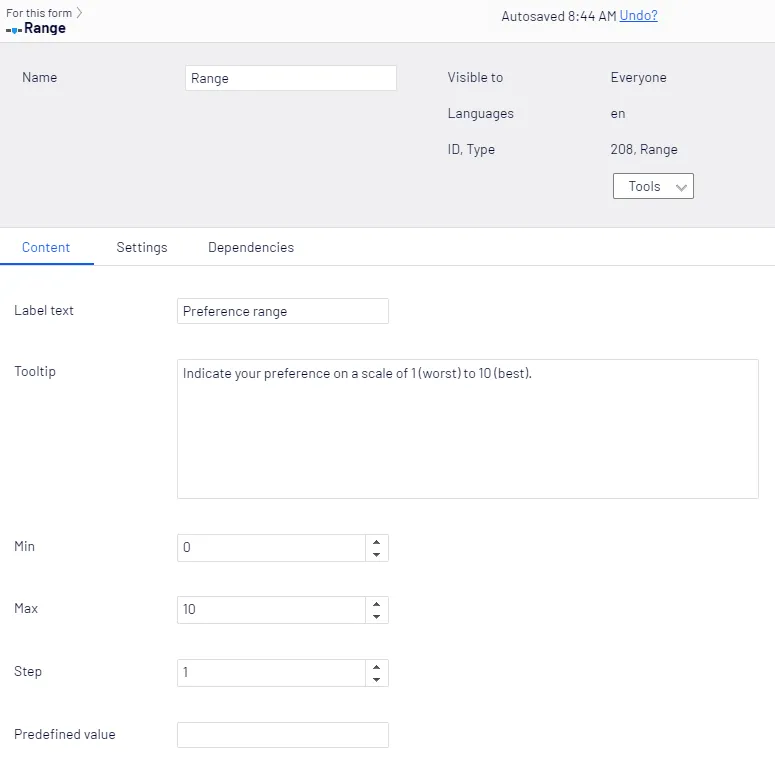Click the Range element type icon
Viewport: 775px width, 759px height.
pos(14,30)
